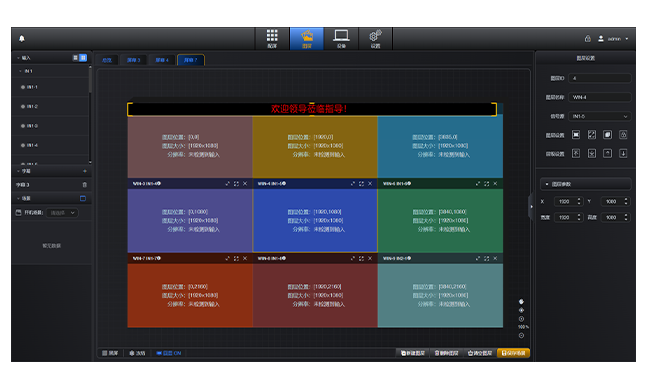Switch to the Screen 3 tab
The height and width of the screenshot is (389, 647).
pos(133,60)
